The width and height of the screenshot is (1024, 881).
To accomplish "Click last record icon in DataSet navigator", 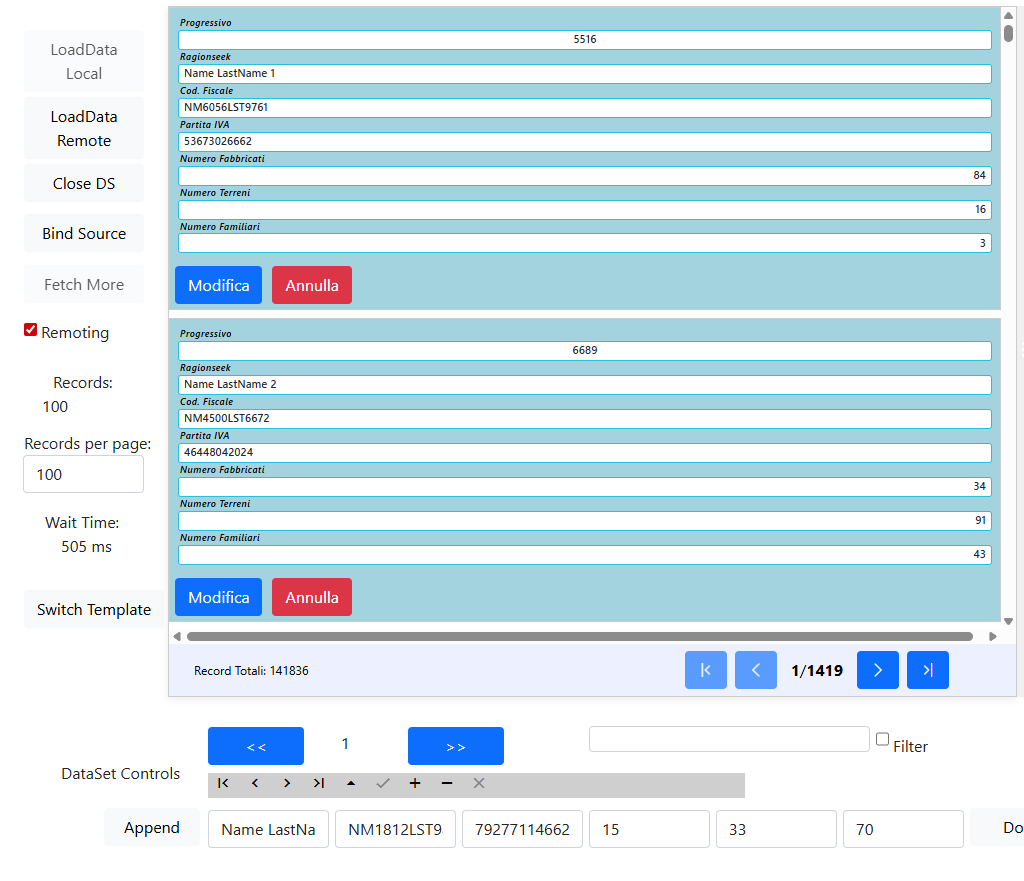I will click(319, 784).
